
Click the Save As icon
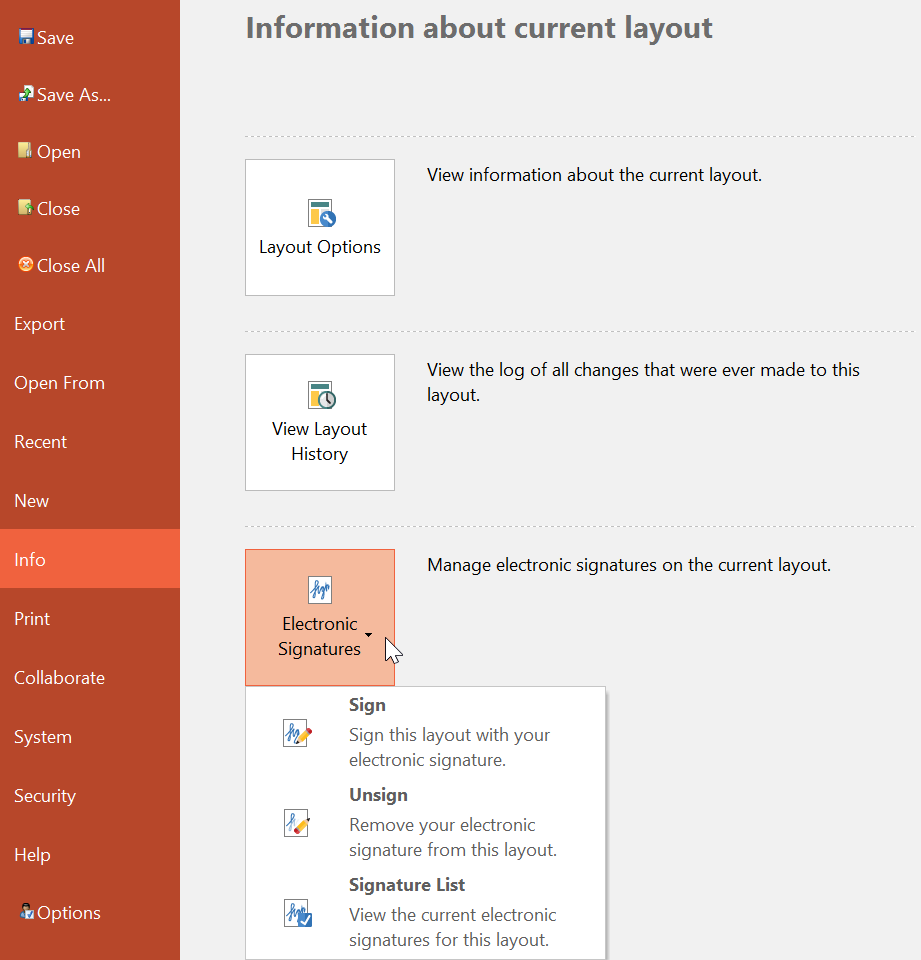[x=26, y=94]
